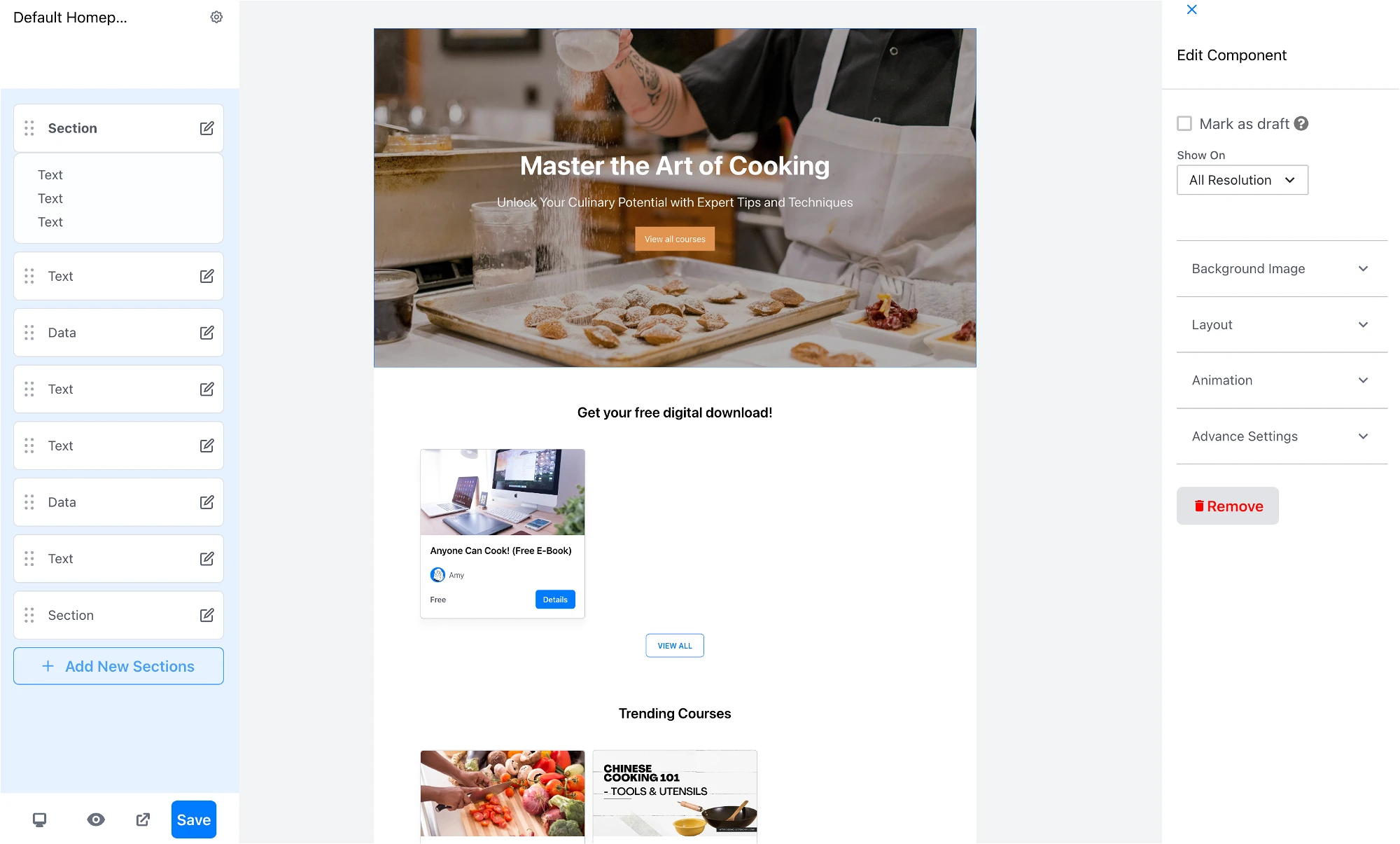The height and width of the screenshot is (844, 1400).
Task: Click the red Remove button
Action: 1228,506
